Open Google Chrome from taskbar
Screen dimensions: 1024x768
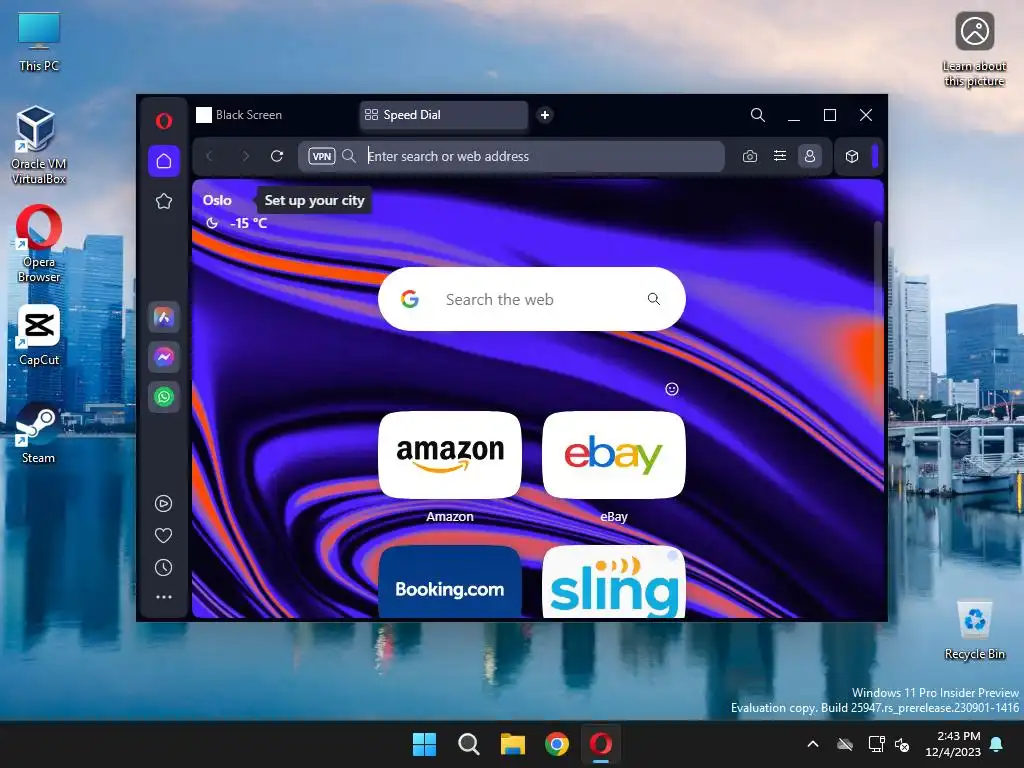click(x=557, y=744)
